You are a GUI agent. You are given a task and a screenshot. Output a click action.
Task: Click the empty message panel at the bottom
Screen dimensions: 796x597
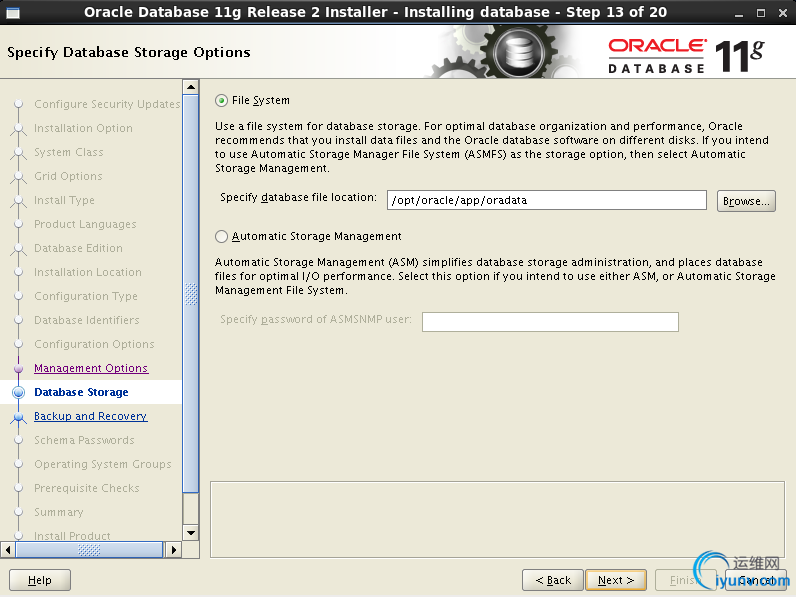498,519
